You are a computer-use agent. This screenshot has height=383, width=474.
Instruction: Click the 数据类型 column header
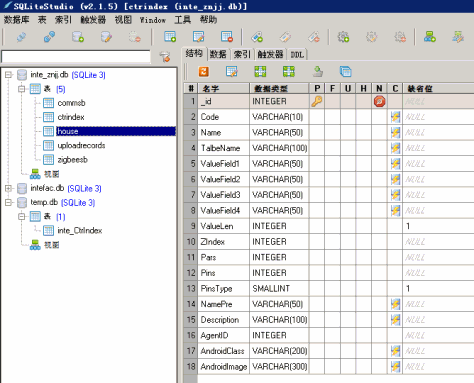point(279,89)
